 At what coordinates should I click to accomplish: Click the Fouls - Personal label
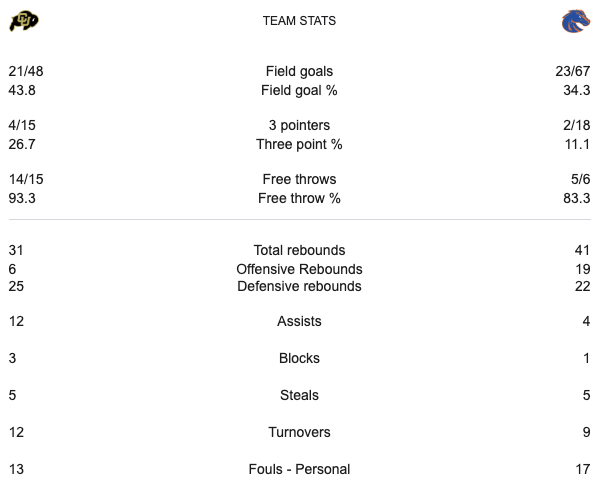(299, 469)
